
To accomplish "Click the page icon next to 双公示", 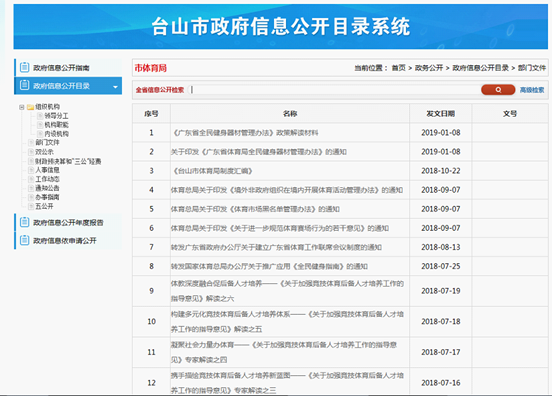I will [x=31, y=152].
